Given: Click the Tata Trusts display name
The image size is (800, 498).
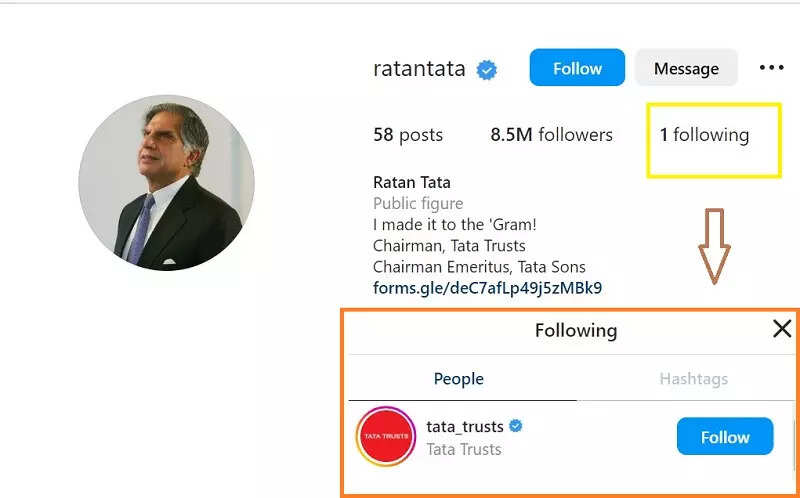Looking at the screenshot, I should click(x=464, y=449).
